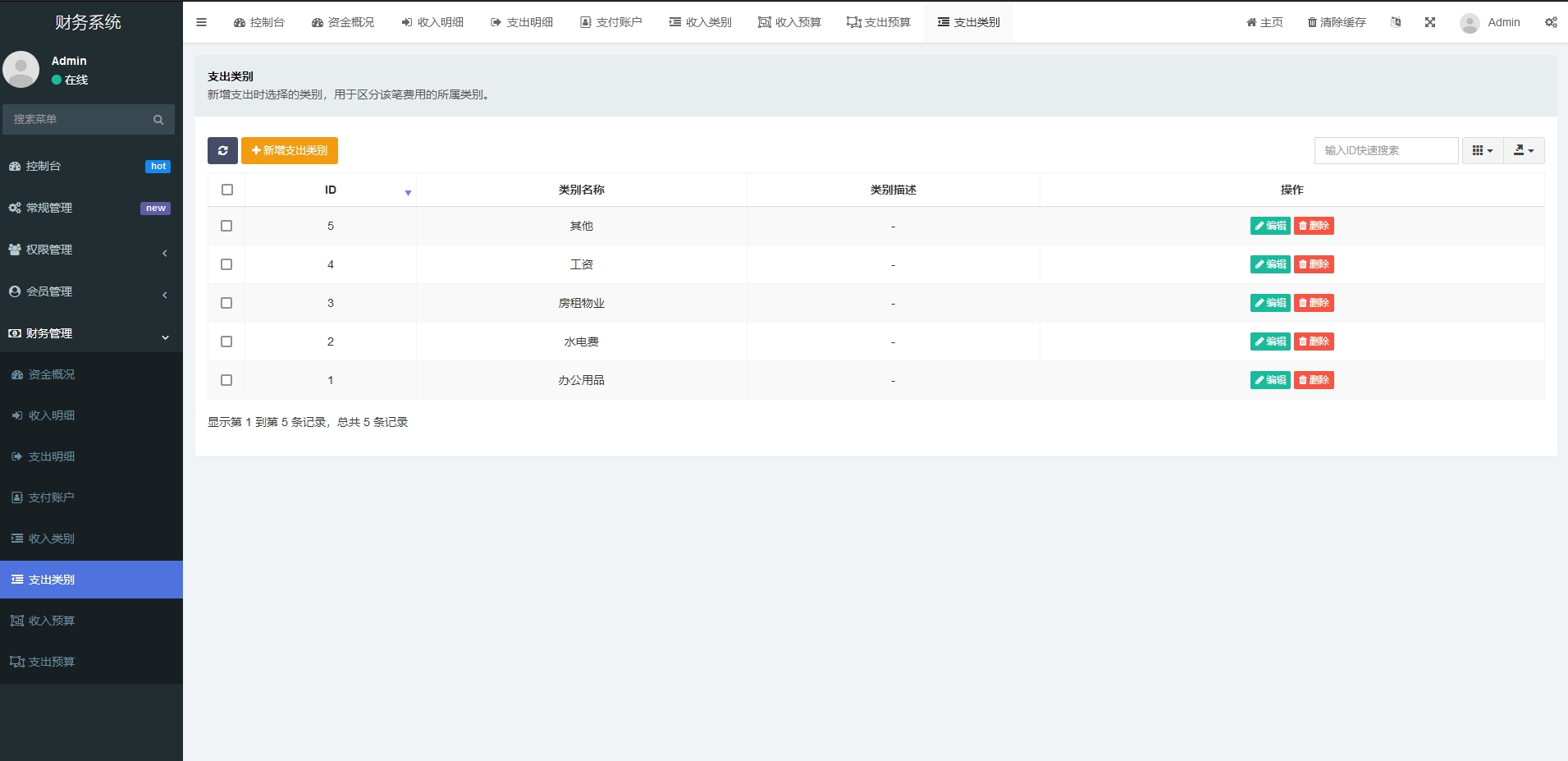The image size is (1568, 761).
Task: Click the refresh icon button
Action: [222, 150]
